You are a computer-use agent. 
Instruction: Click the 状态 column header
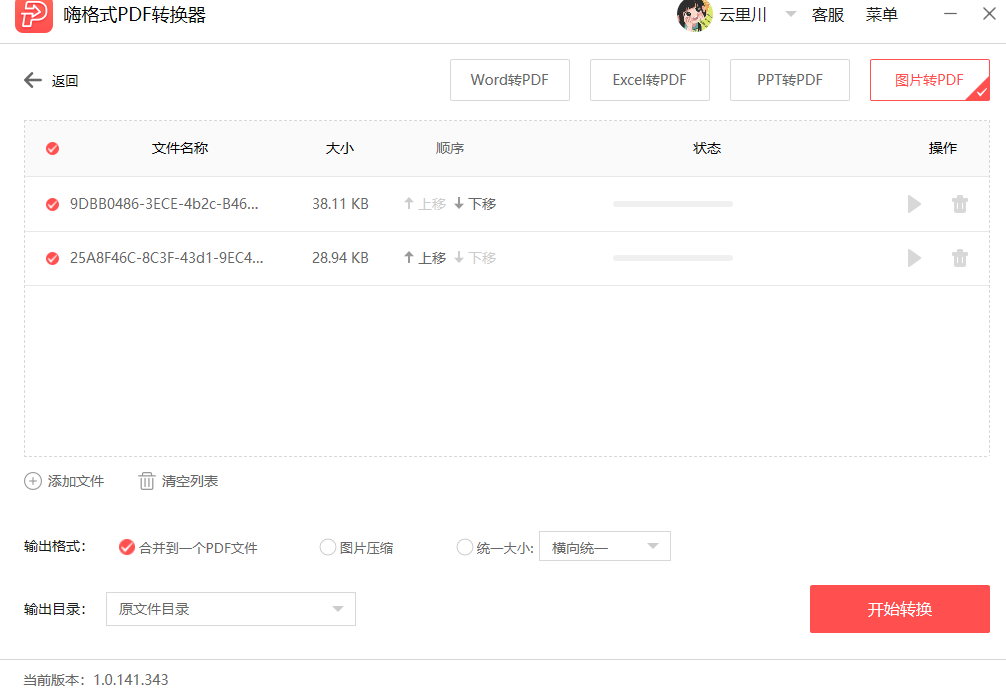pyautogui.click(x=707, y=148)
